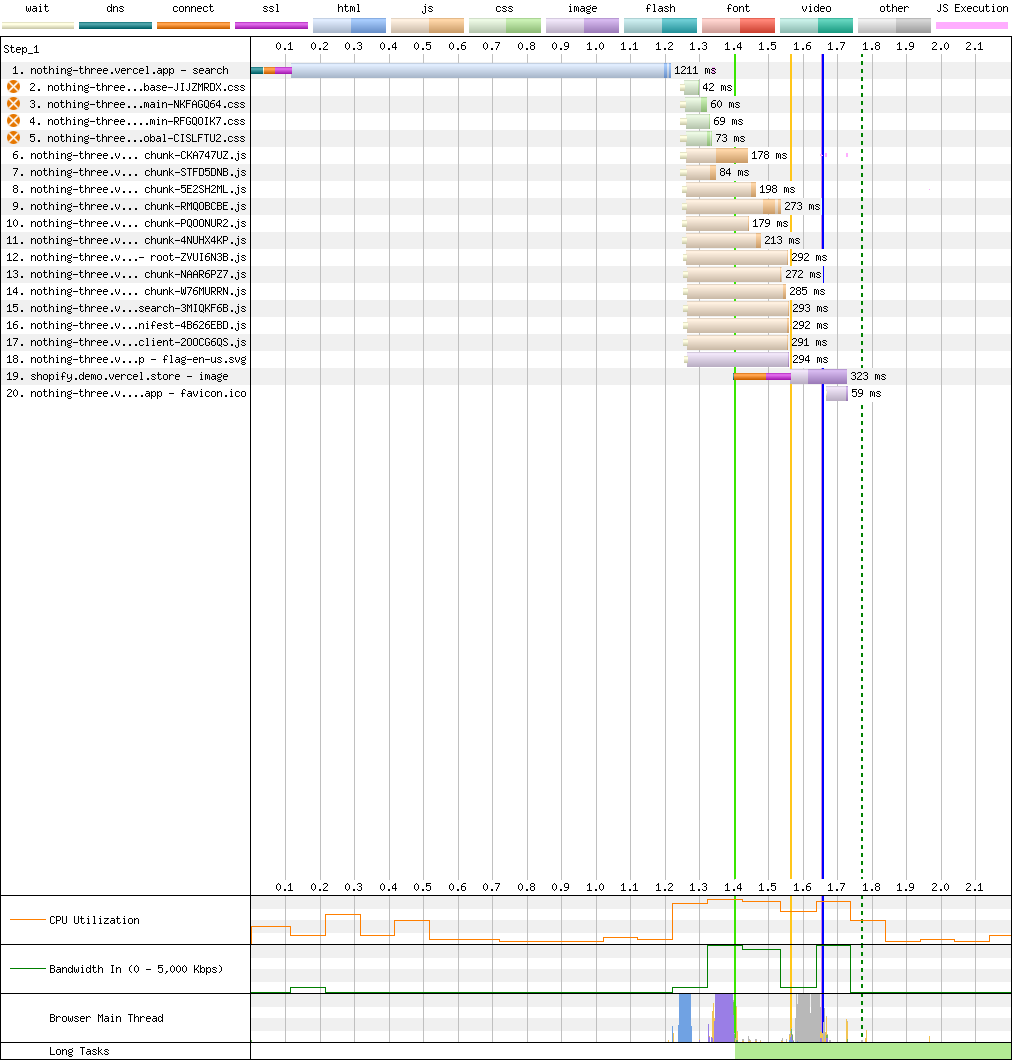Click the blocking icon beside obal-CISLFTU2.css
Viewport: 1012px width, 1060px height.
[14, 138]
